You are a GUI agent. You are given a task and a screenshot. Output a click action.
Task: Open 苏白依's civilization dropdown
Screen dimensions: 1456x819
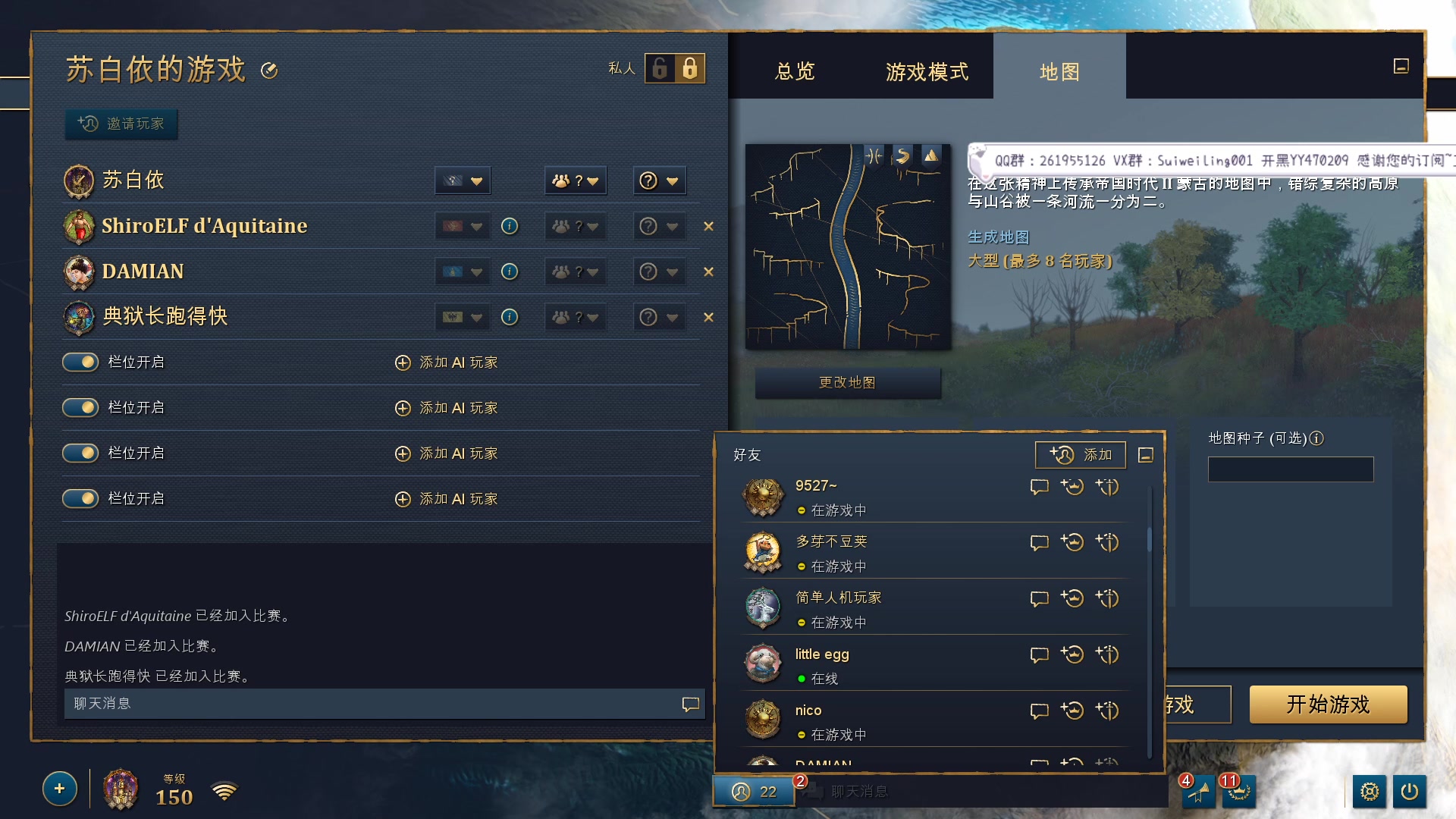pyautogui.click(x=463, y=180)
